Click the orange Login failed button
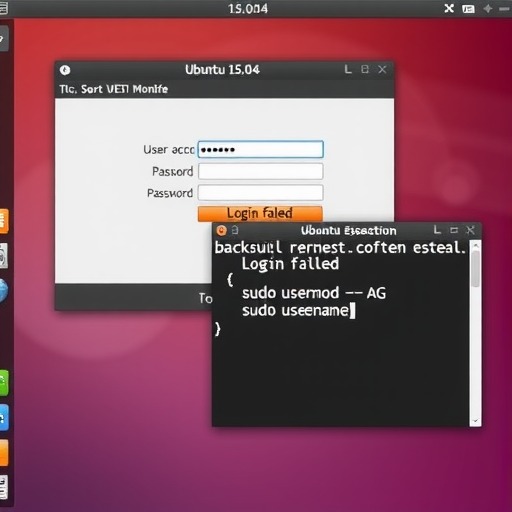The height and width of the screenshot is (512, 512). (260, 213)
